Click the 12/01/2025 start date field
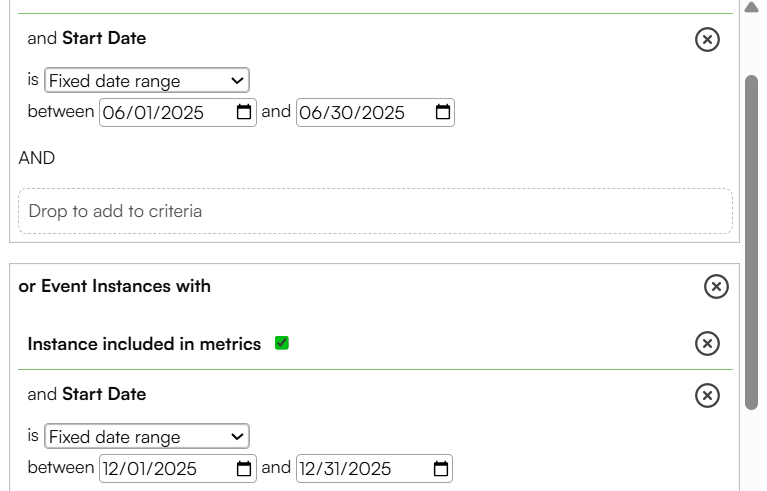This screenshot has height=491, width=767. pos(178,469)
